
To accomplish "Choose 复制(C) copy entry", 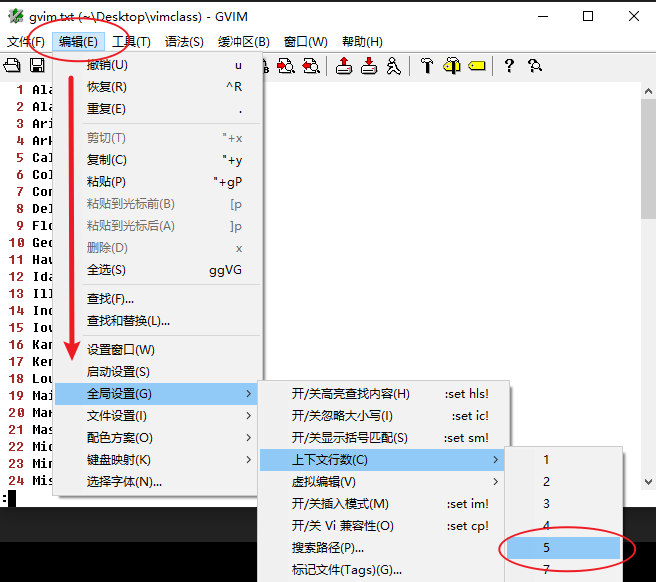I will click(x=159, y=160).
